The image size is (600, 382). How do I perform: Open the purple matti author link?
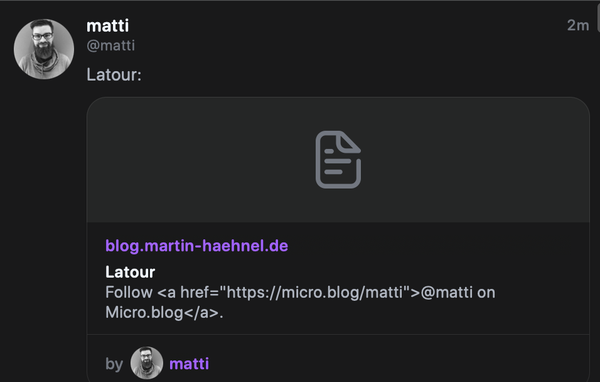(189, 364)
